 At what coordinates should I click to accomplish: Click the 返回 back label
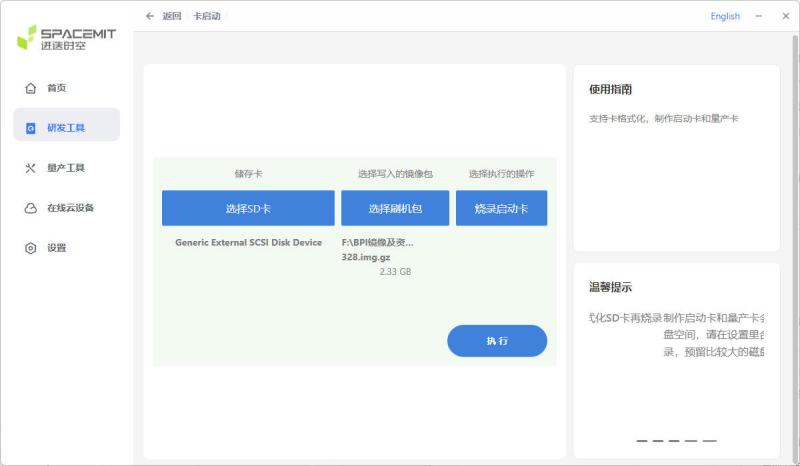click(x=171, y=16)
